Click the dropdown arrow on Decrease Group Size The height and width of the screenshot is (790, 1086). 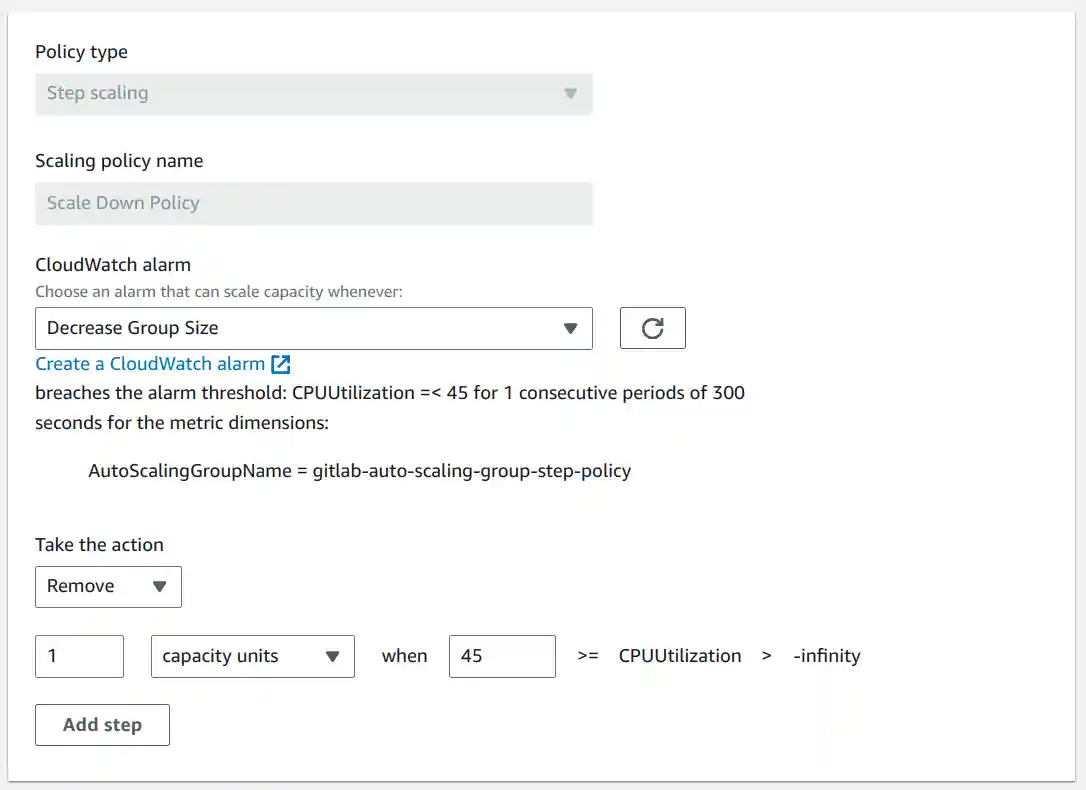coord(570,328)
